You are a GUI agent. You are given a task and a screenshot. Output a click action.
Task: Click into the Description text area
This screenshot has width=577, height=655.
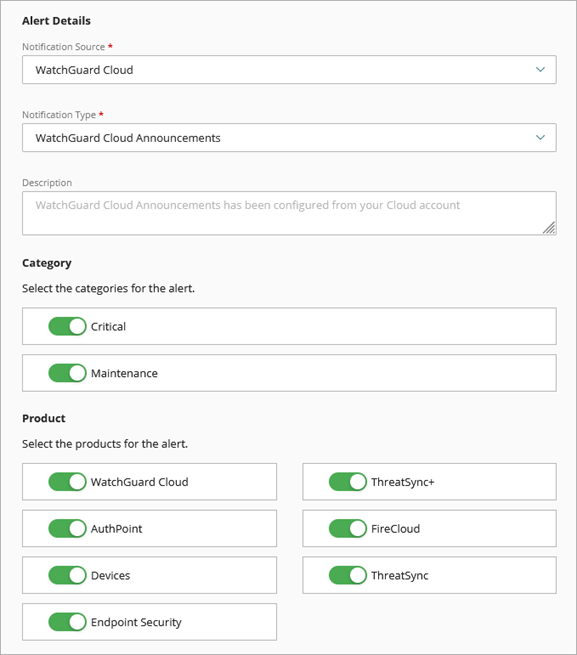[289, 213]
